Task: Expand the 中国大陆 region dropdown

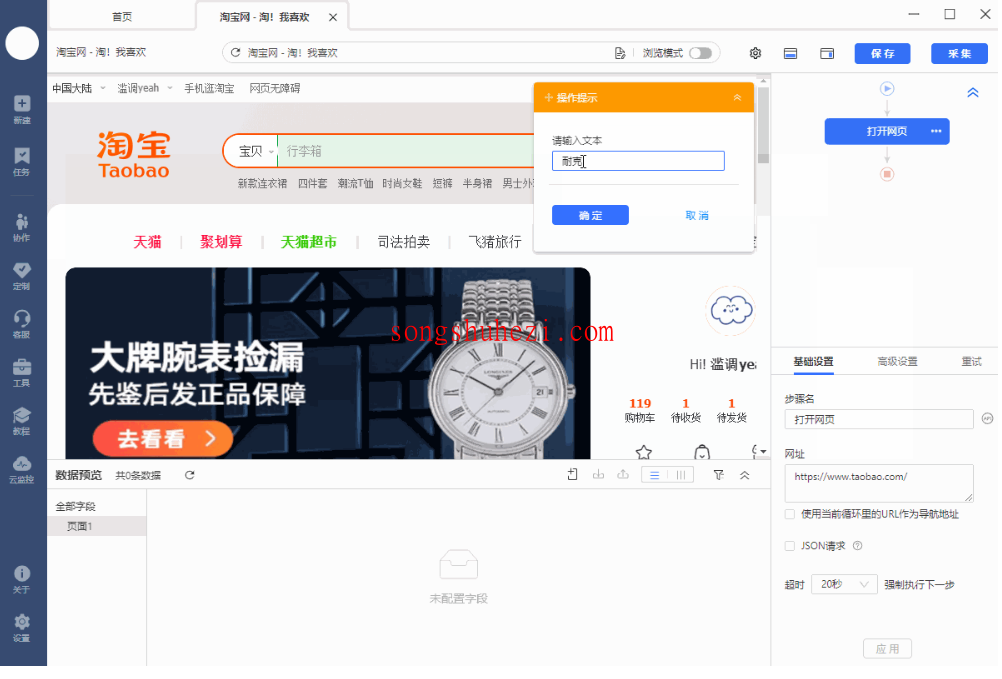Action: pyautogui.click(x=79, y=88)
